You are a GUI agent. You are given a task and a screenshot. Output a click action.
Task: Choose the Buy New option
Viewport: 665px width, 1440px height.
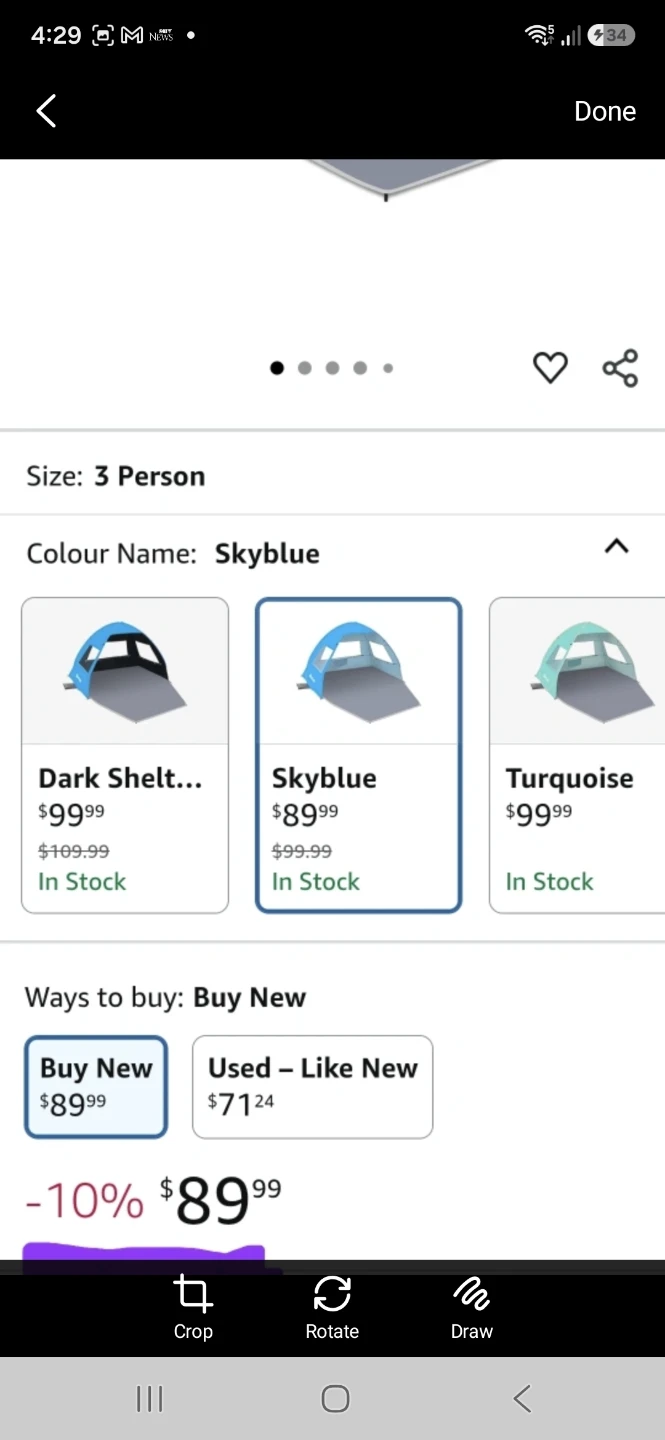point(96,1087)
